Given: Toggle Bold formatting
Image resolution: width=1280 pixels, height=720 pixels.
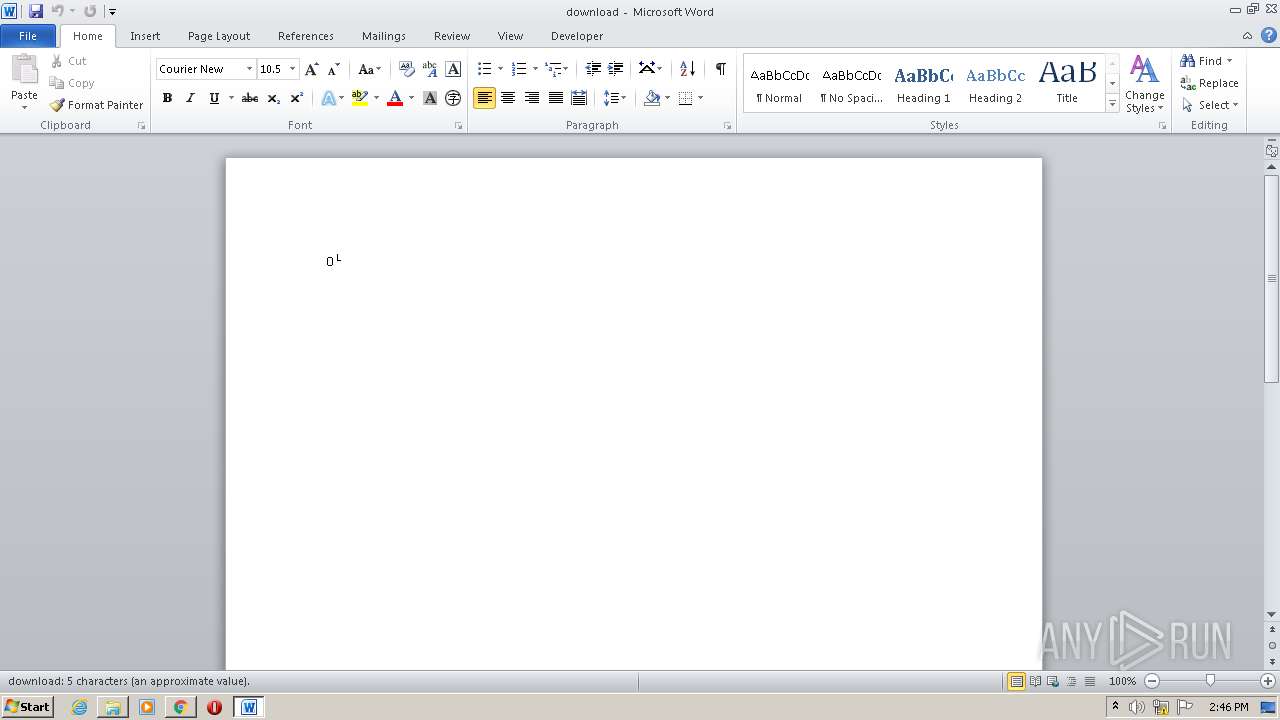Looking at the screenshot, I should tap(167, 98).
